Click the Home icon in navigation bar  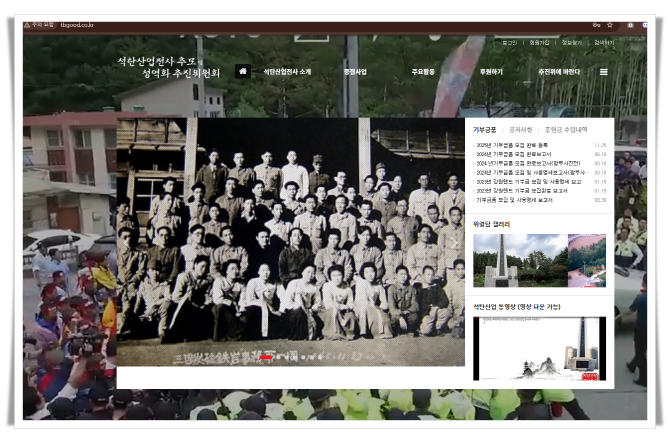click(x=242, y=72)
